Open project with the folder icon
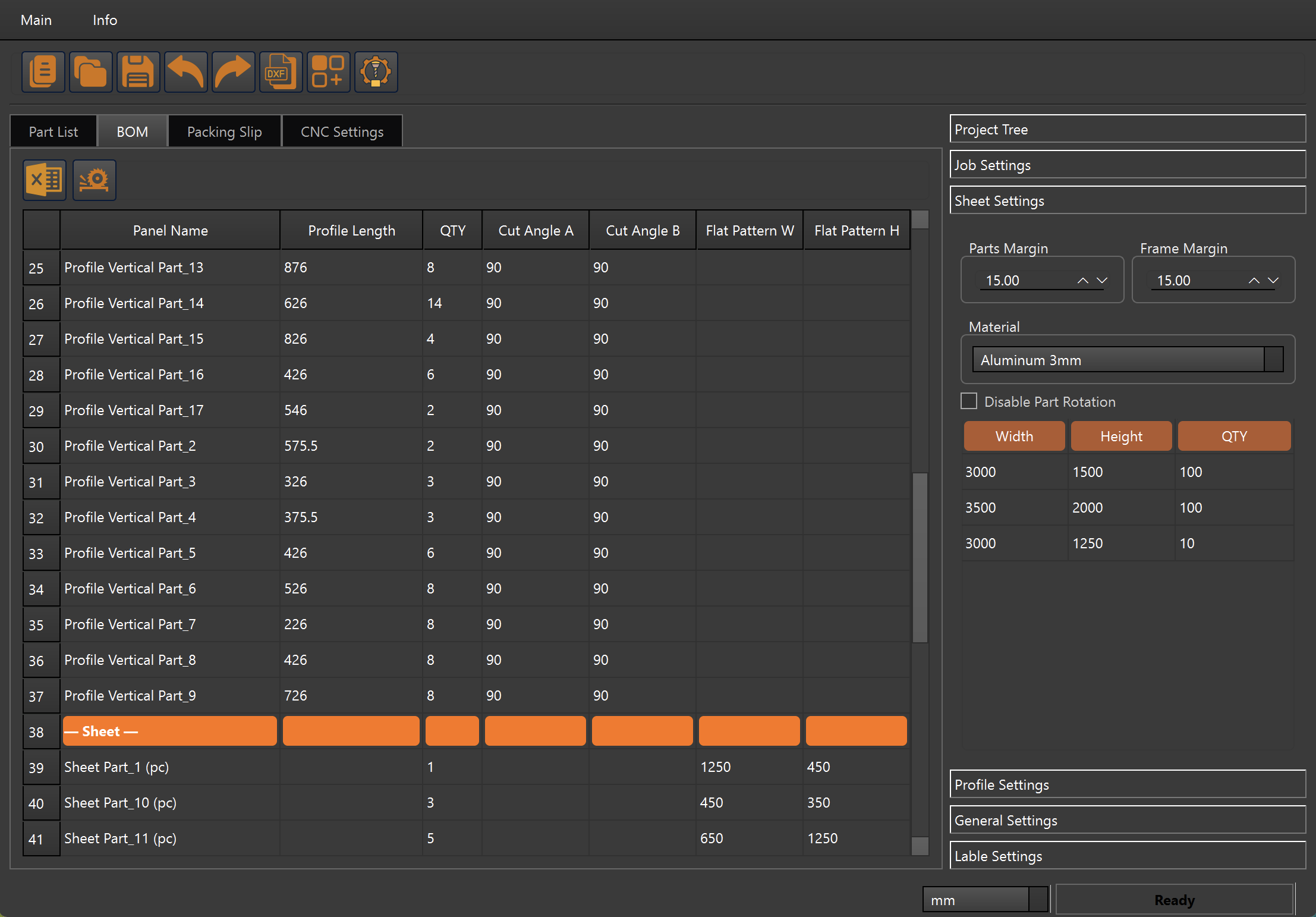This screenshot has width=1316, height=917. click(x=90, y=72)
